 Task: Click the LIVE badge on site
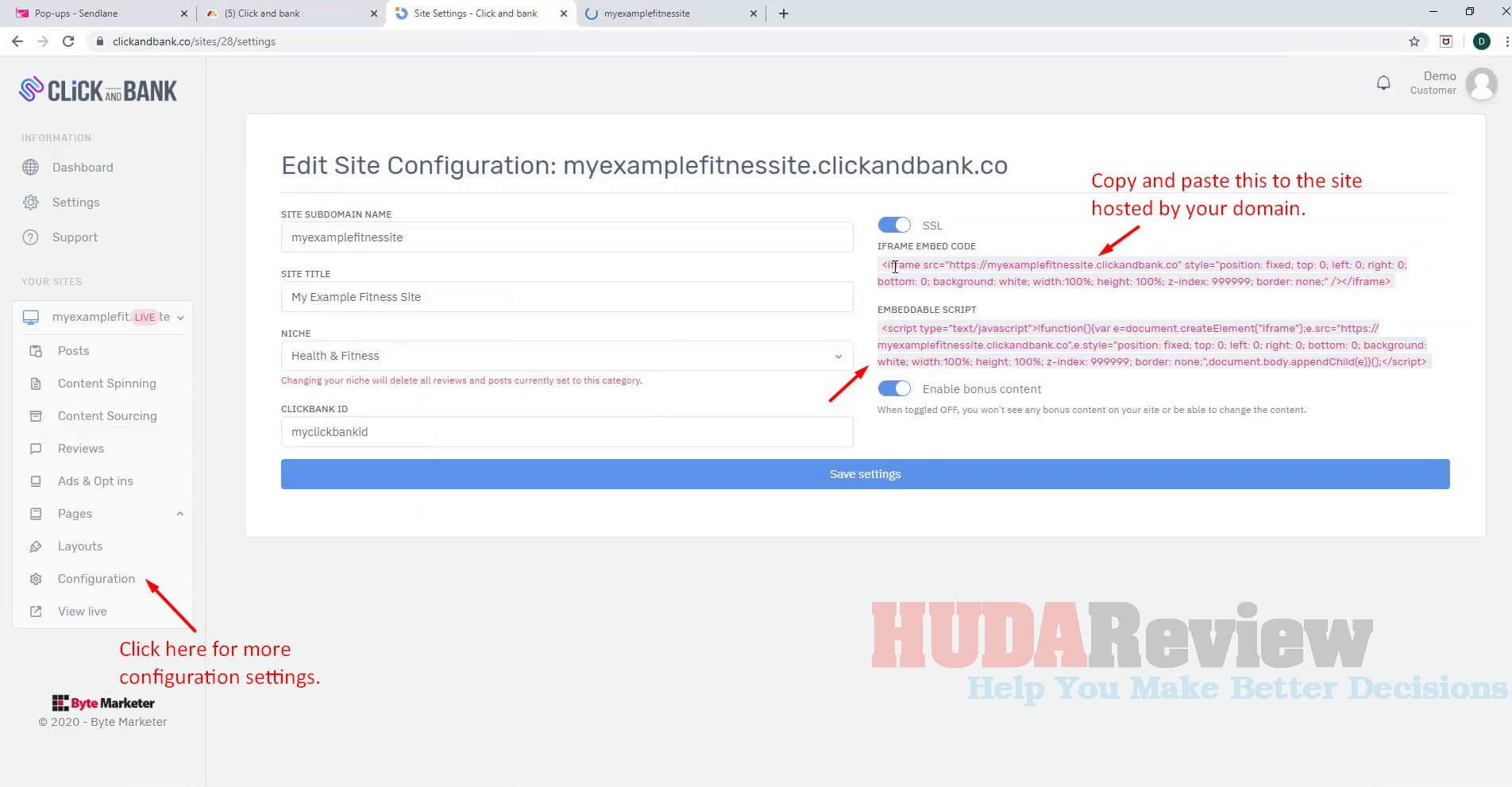click(145, 317)
